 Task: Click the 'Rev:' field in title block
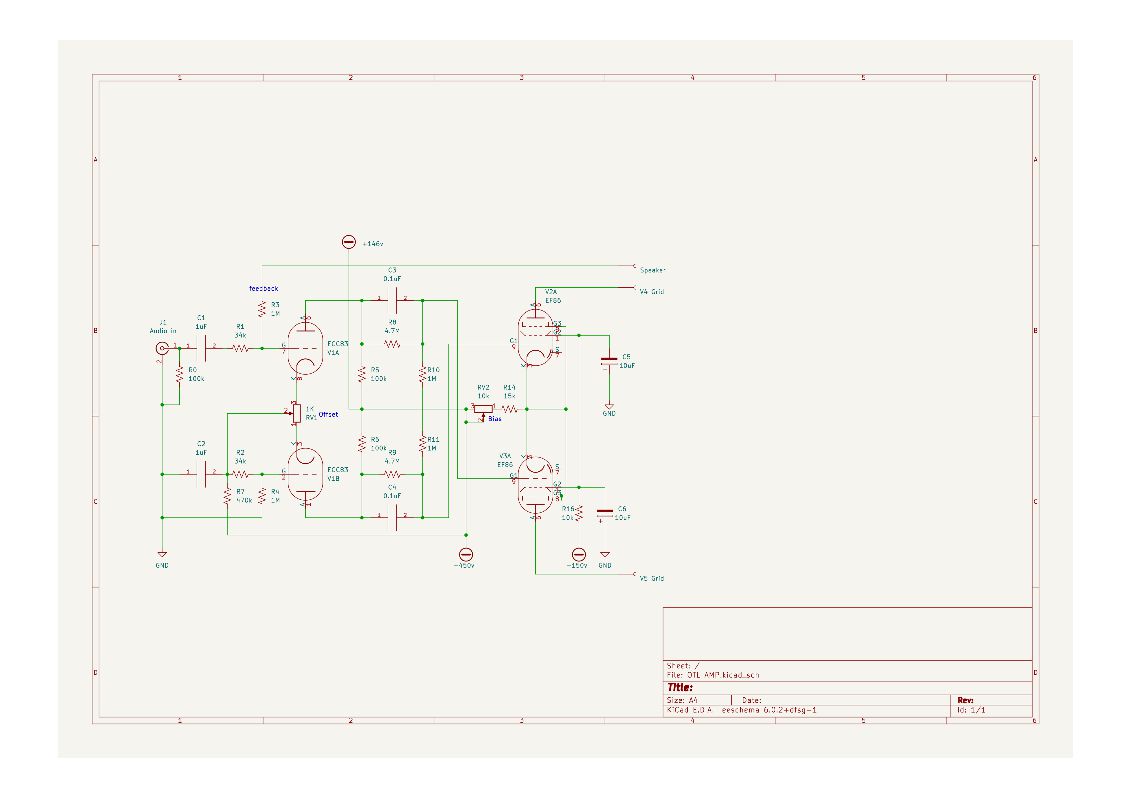[965, 700]
